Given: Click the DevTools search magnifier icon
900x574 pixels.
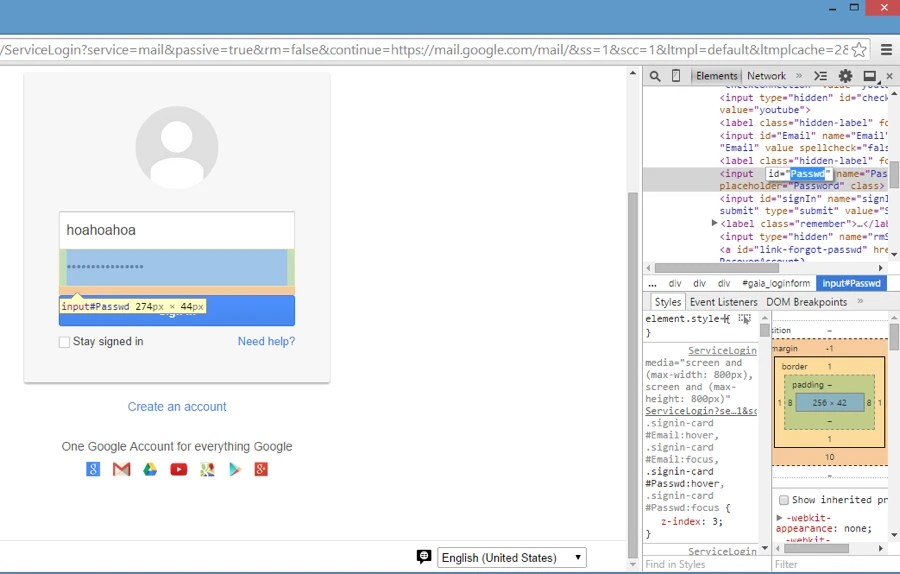Looking at the screenshot, I should 655,76.
